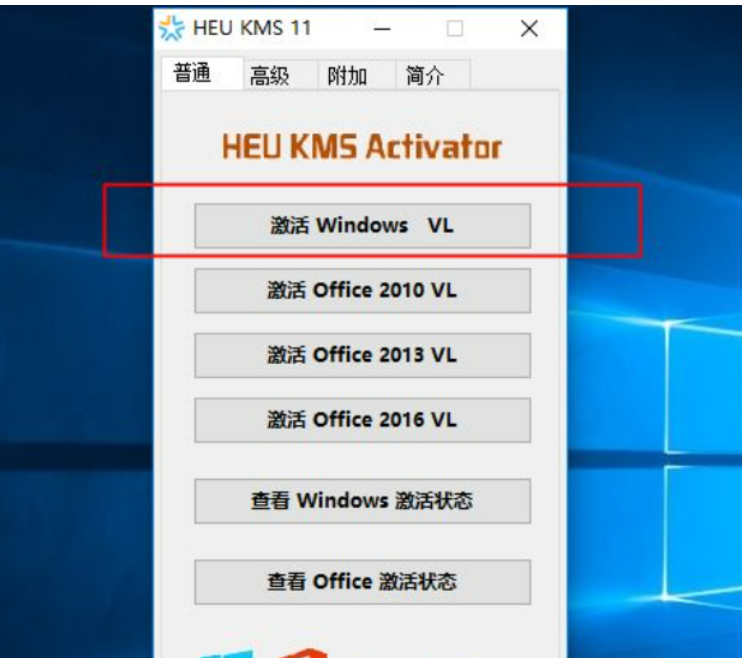This screenshot has height=658, width=742.
Task: Click the orange Office logo at dialog bottom
Action: click(x=303, y=653)
